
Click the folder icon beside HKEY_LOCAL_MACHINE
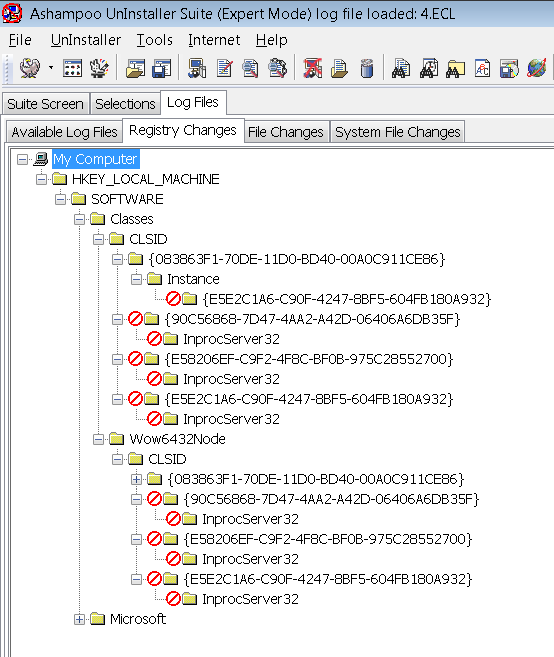pos(60,179)
